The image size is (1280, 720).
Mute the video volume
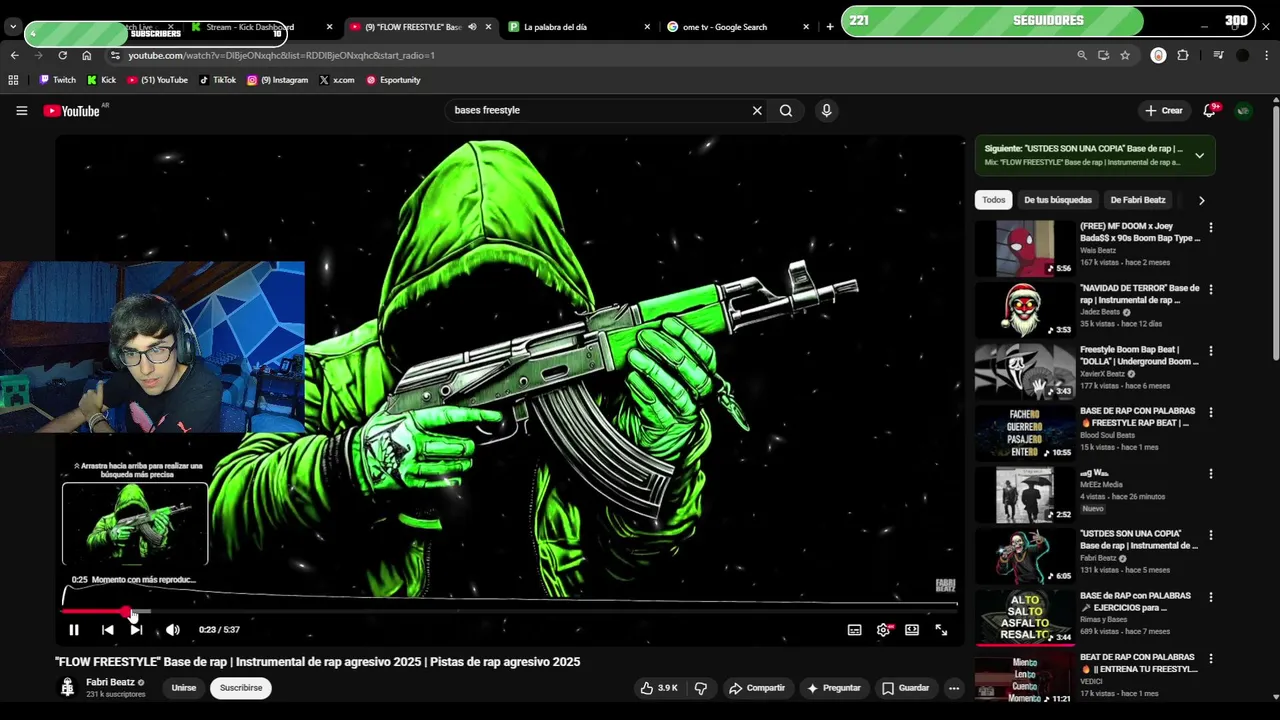pos(172,630)
